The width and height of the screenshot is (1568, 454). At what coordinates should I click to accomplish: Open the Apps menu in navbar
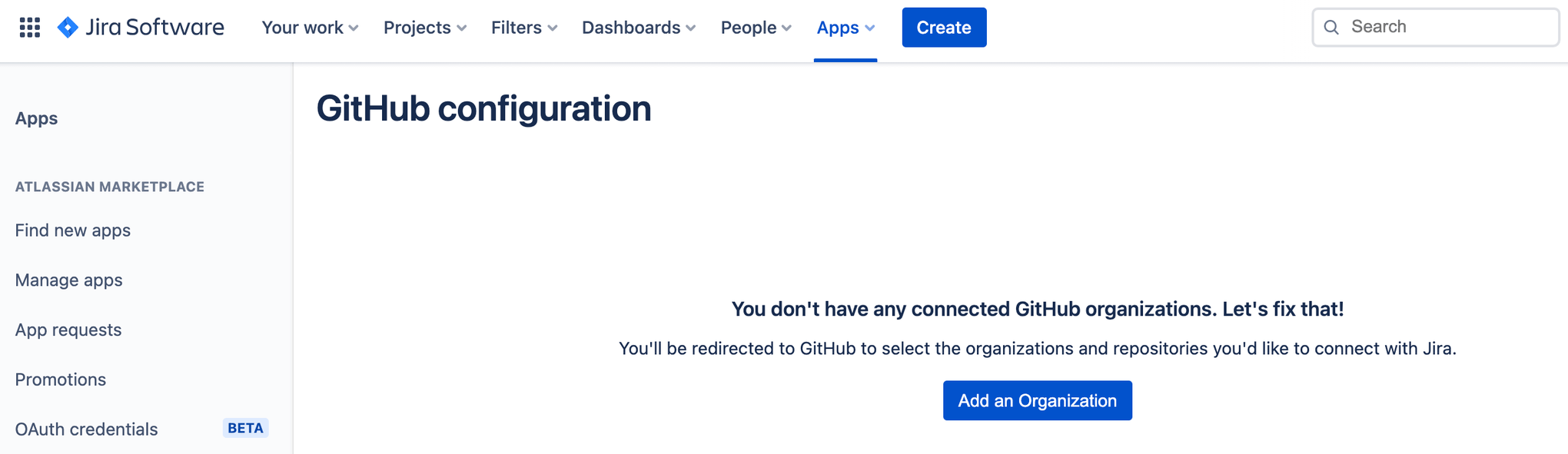(x=845, y=28)
